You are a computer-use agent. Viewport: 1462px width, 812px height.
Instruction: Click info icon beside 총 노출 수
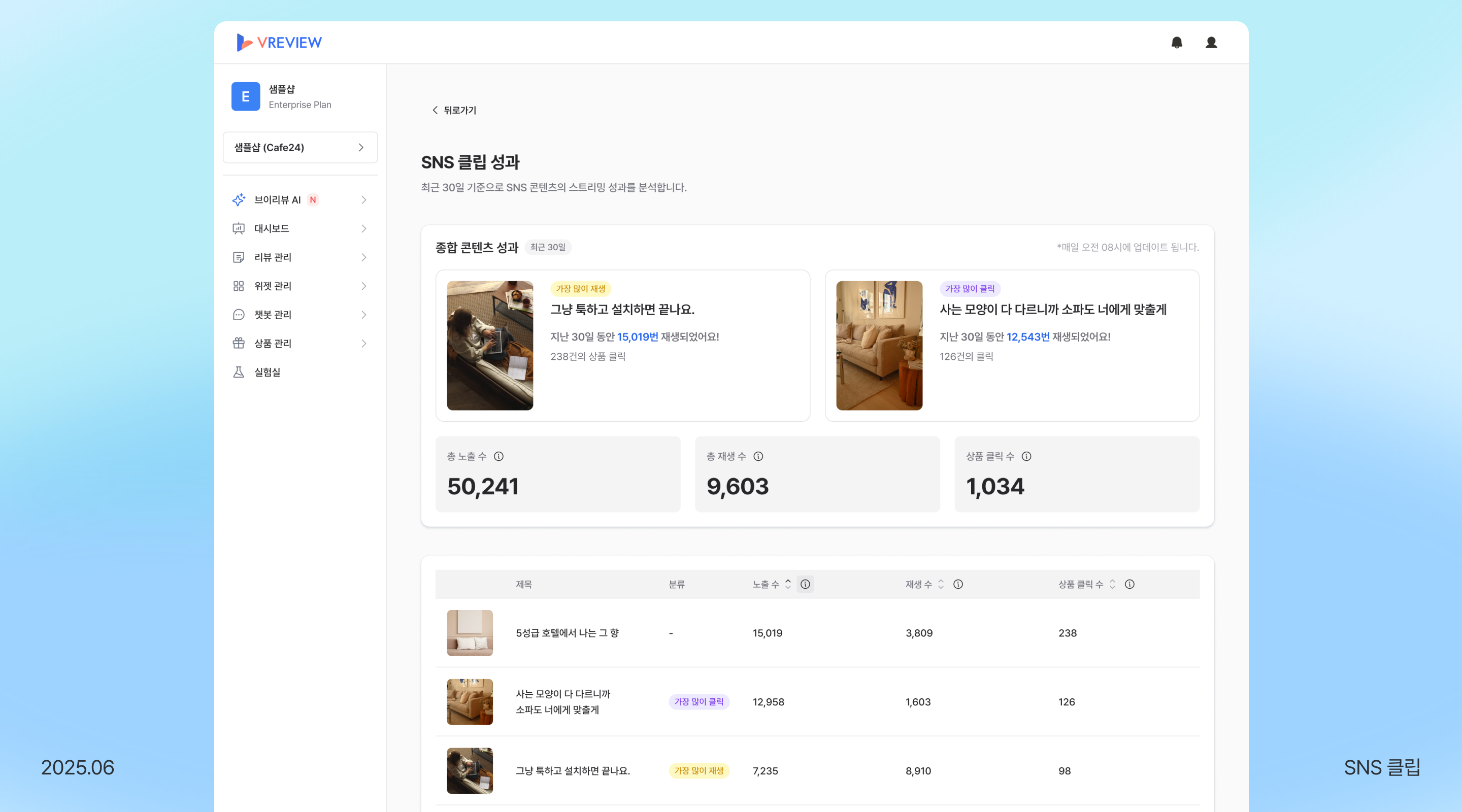point(499,456)
